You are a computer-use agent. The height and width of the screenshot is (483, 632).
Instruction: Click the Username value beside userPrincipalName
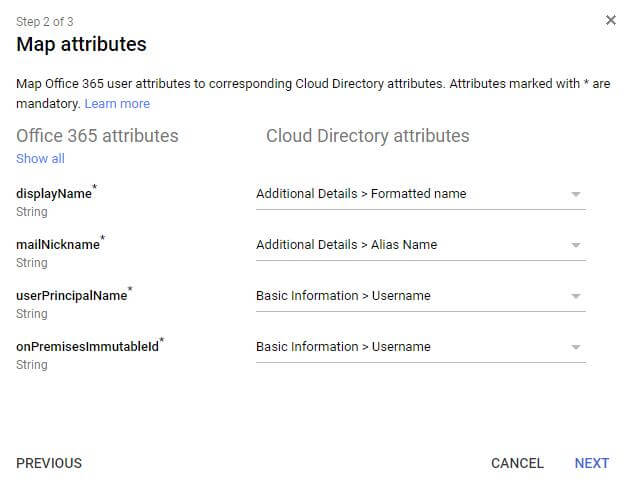tap(343, 296)
